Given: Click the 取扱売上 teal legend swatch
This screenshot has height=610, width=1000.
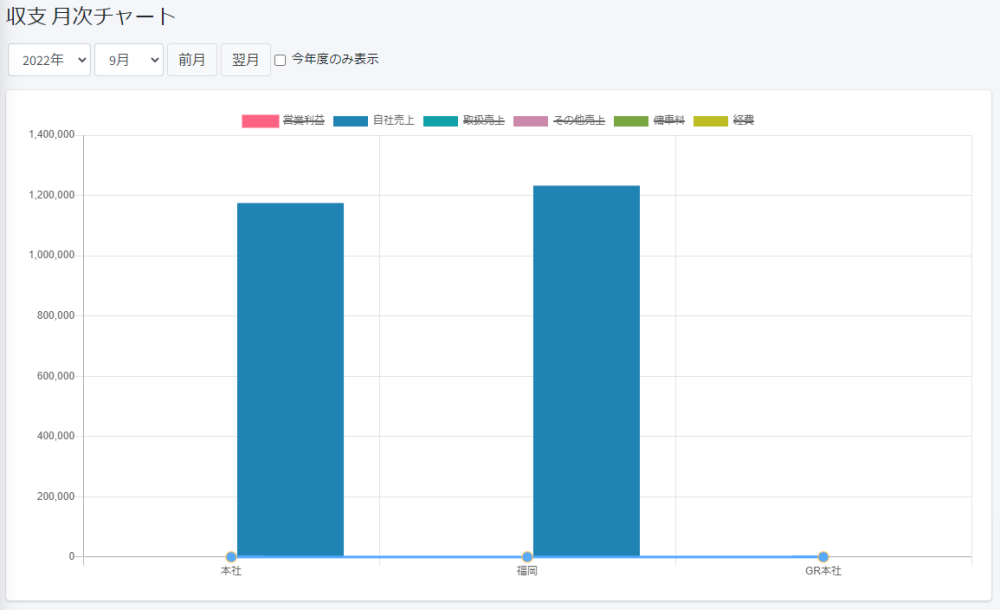Looking at the screenshot, I should pos(440,121).
